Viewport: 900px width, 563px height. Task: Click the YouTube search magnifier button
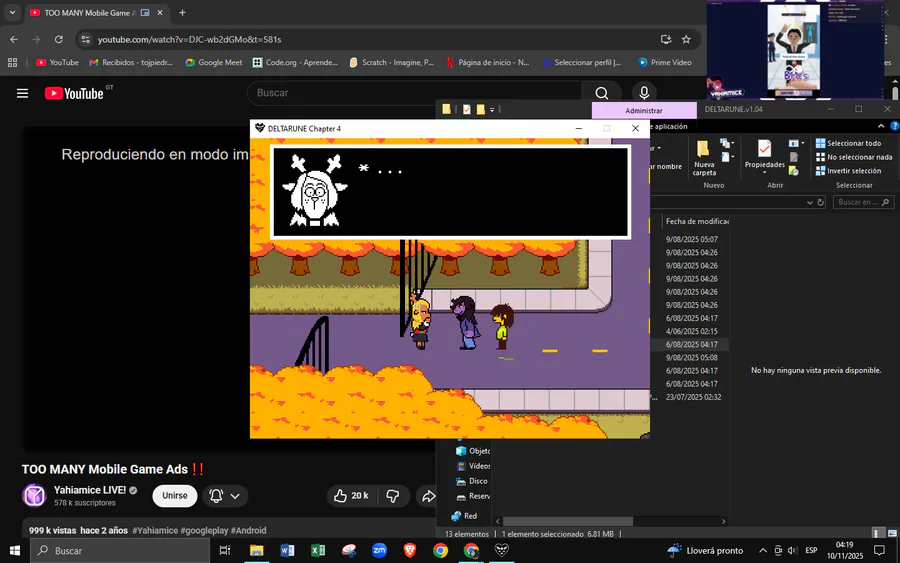(601, 93)
